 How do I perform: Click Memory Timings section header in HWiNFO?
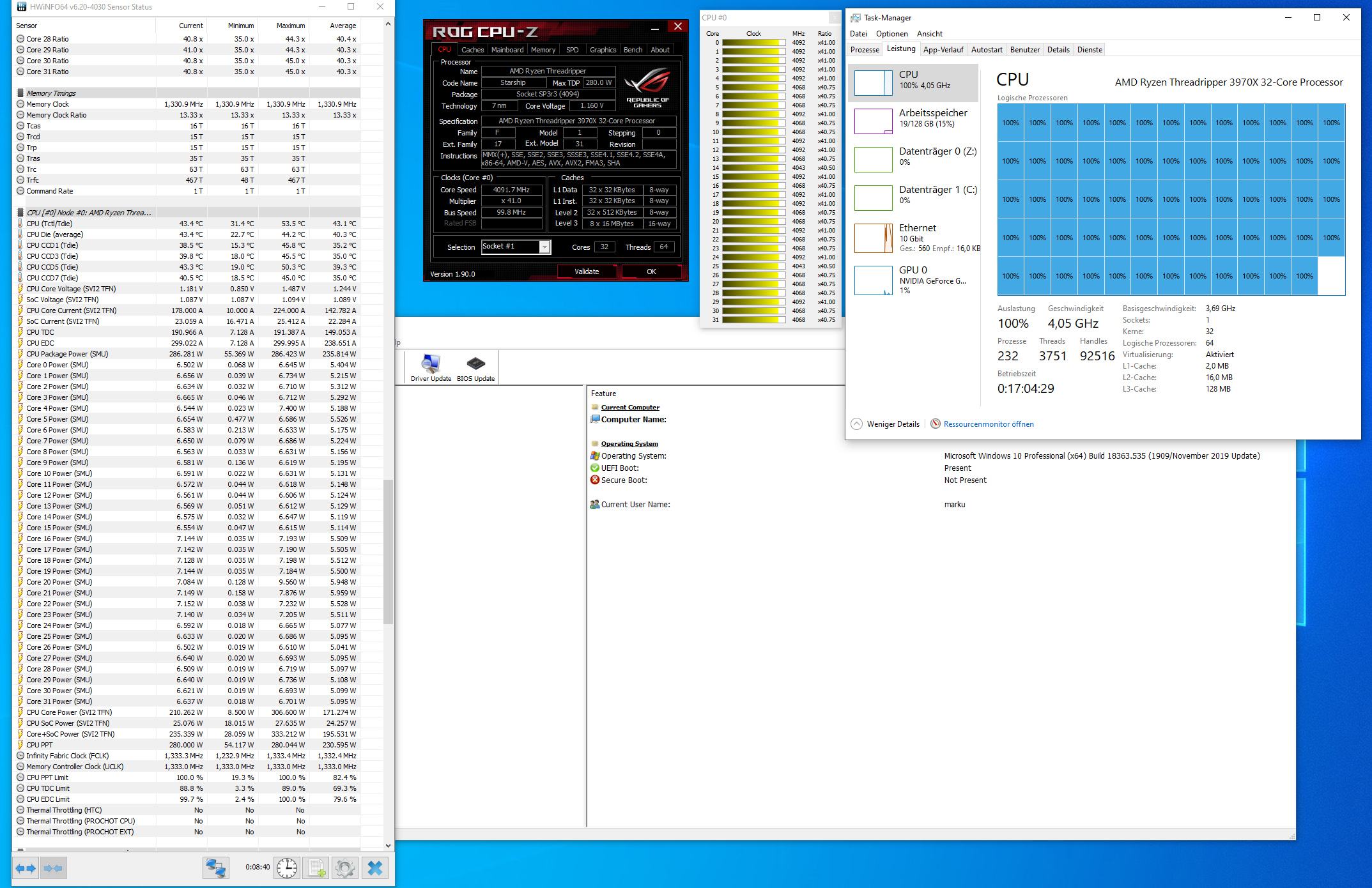click(51, 93)
